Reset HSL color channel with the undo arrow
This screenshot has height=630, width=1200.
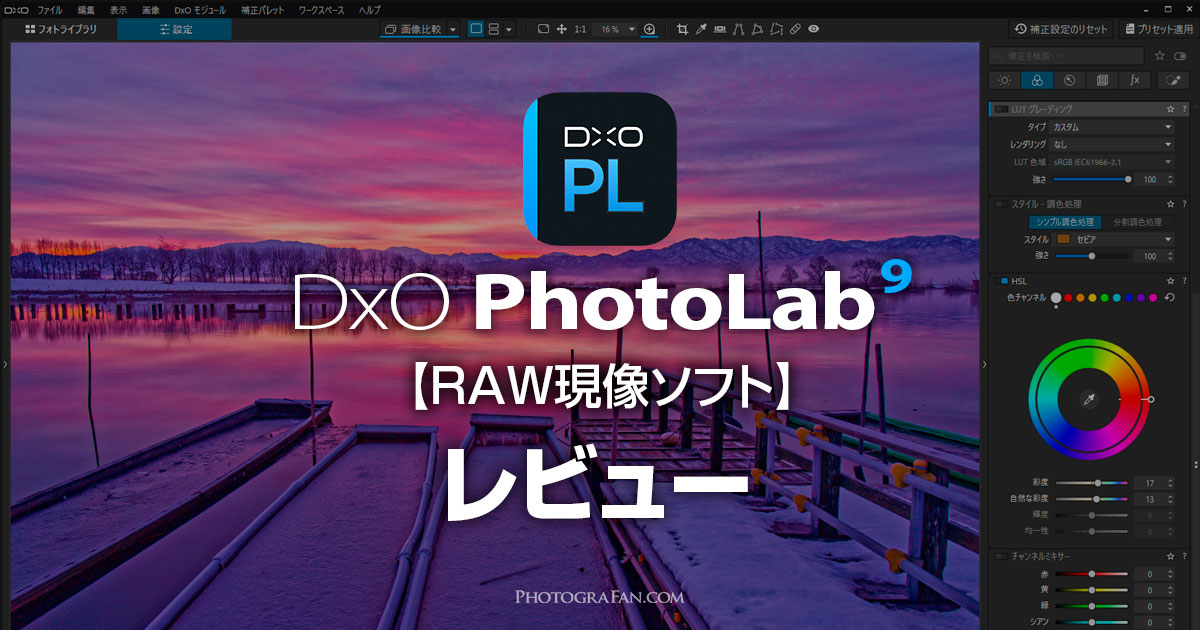tap(1170, 298)
